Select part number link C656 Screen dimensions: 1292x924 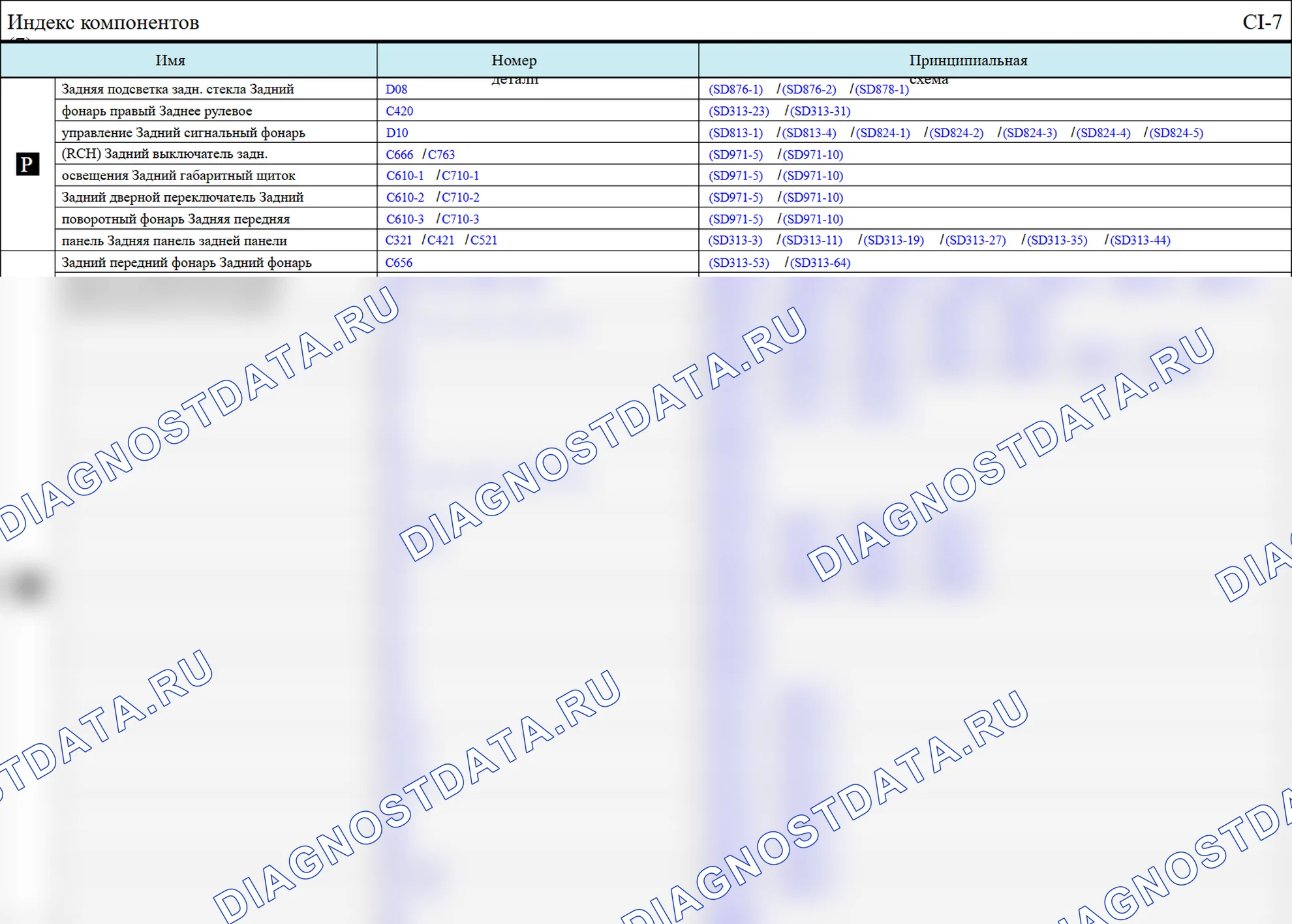point(399,263)
